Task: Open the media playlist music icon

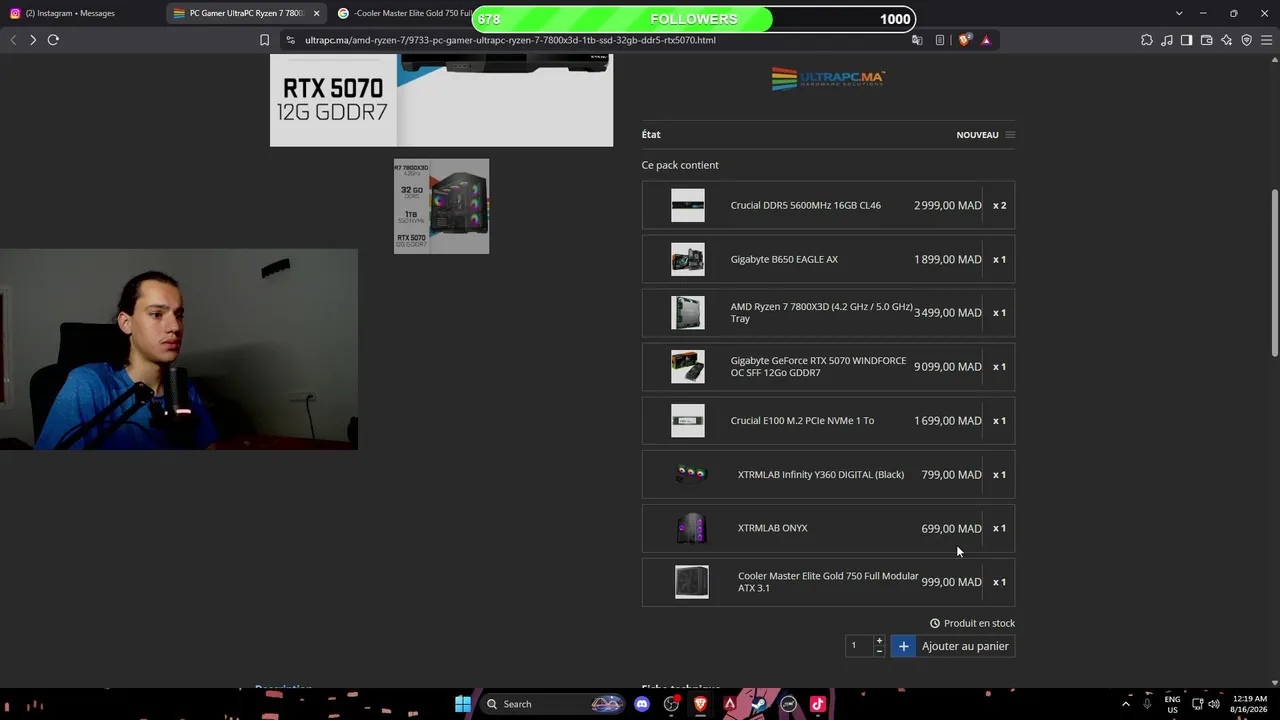Action: [x=1167, y=40]
